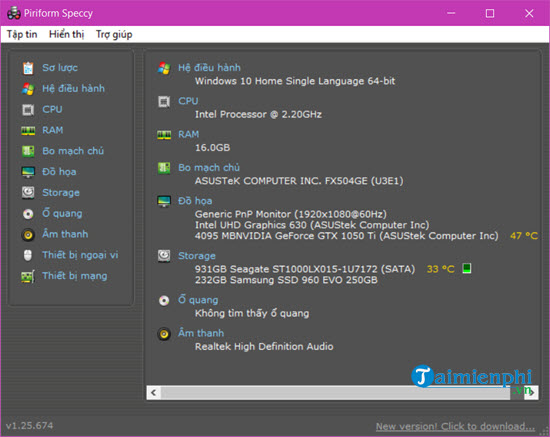The height and width of the screenshot is (437, 550).
Task: Click the Âm thanh speaker icon in summary panel
Action: coord(164,334)
